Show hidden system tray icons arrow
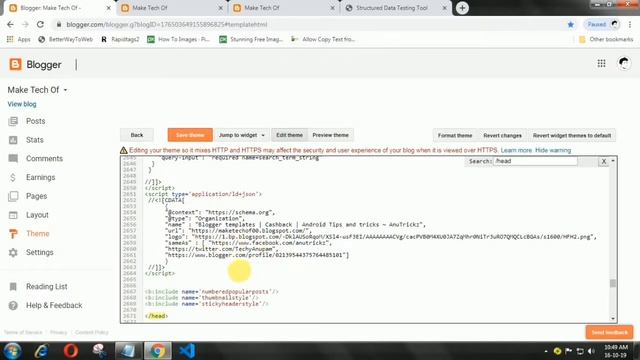 (x=546, y=351)
